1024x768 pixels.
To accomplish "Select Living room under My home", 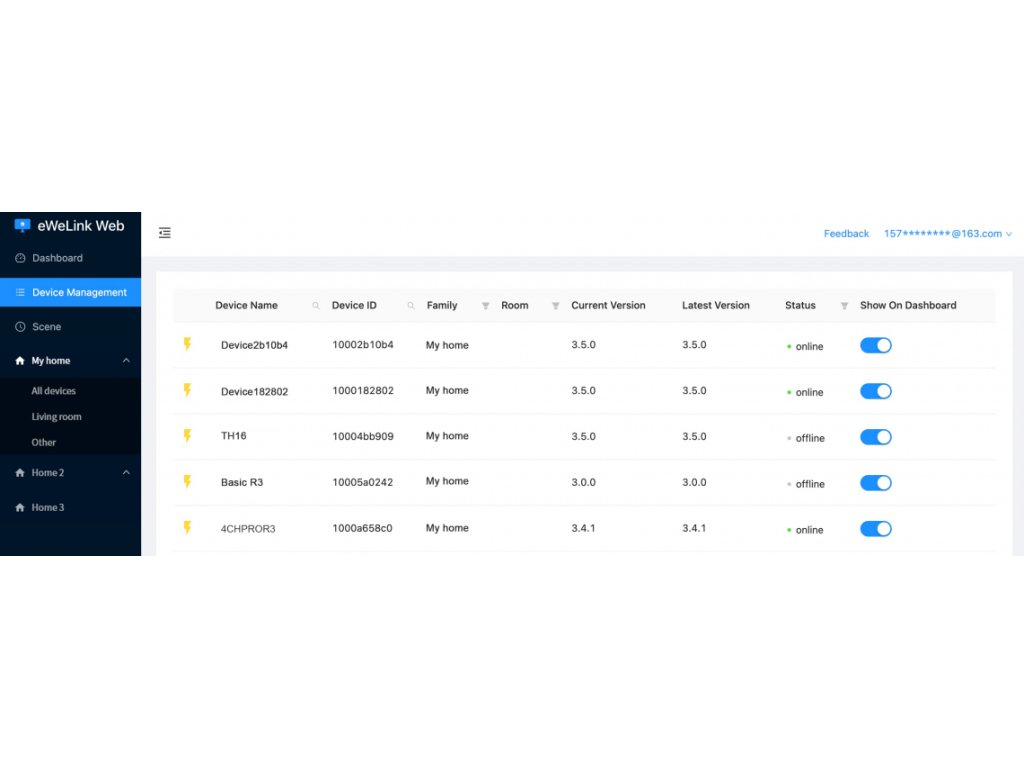I will [56, 417].
